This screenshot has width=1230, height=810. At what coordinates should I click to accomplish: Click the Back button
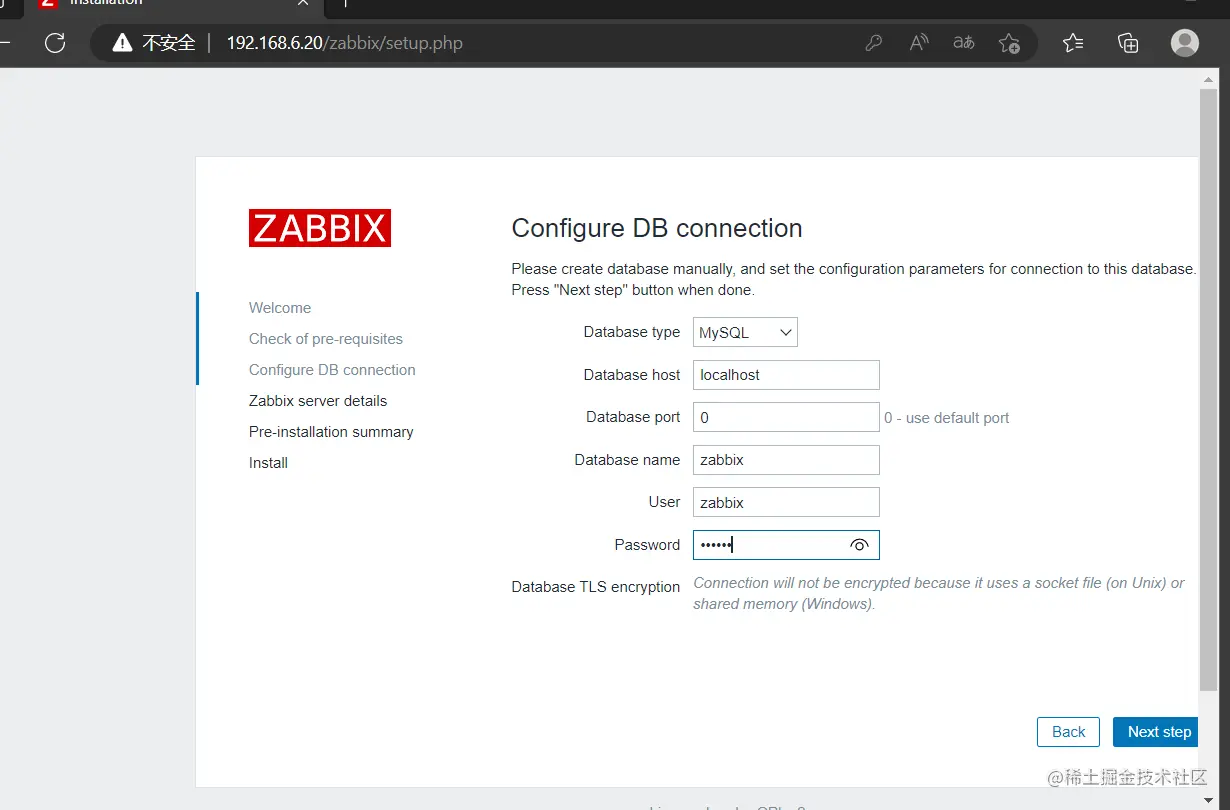[1068, 732]
